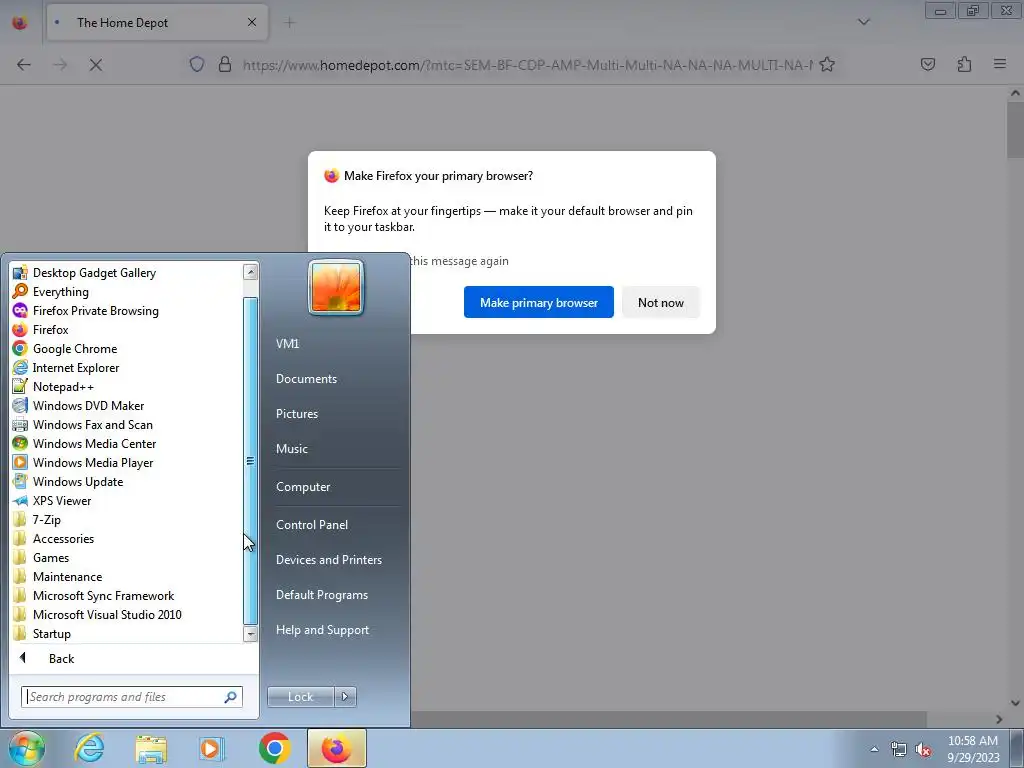Select The Home Depot tab
This screenshot has height=768, width=1024.
tap(157, 23)
